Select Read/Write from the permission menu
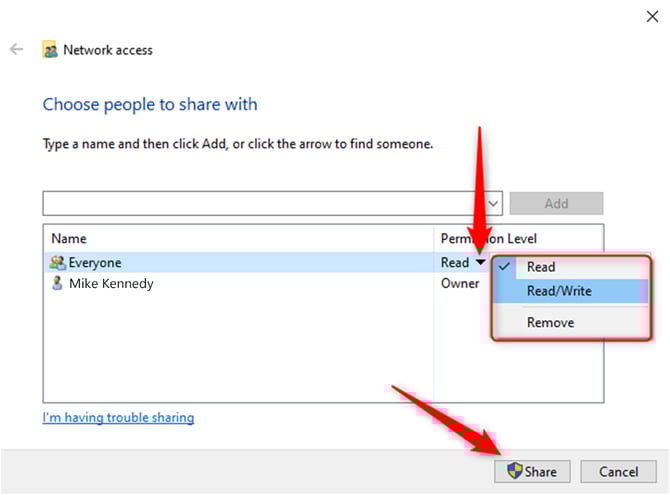Viewport: 670px width, 495px height. (560, 292)
